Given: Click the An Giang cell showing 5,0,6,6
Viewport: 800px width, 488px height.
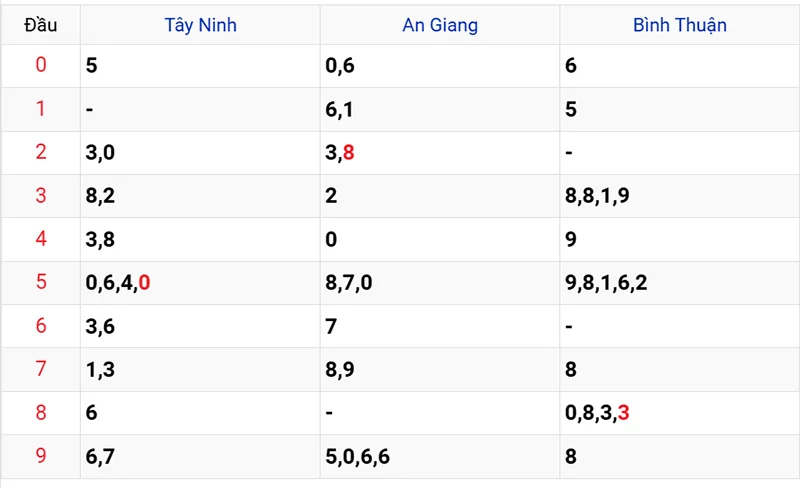Looking at the screenshot, I should click(357, 456).
